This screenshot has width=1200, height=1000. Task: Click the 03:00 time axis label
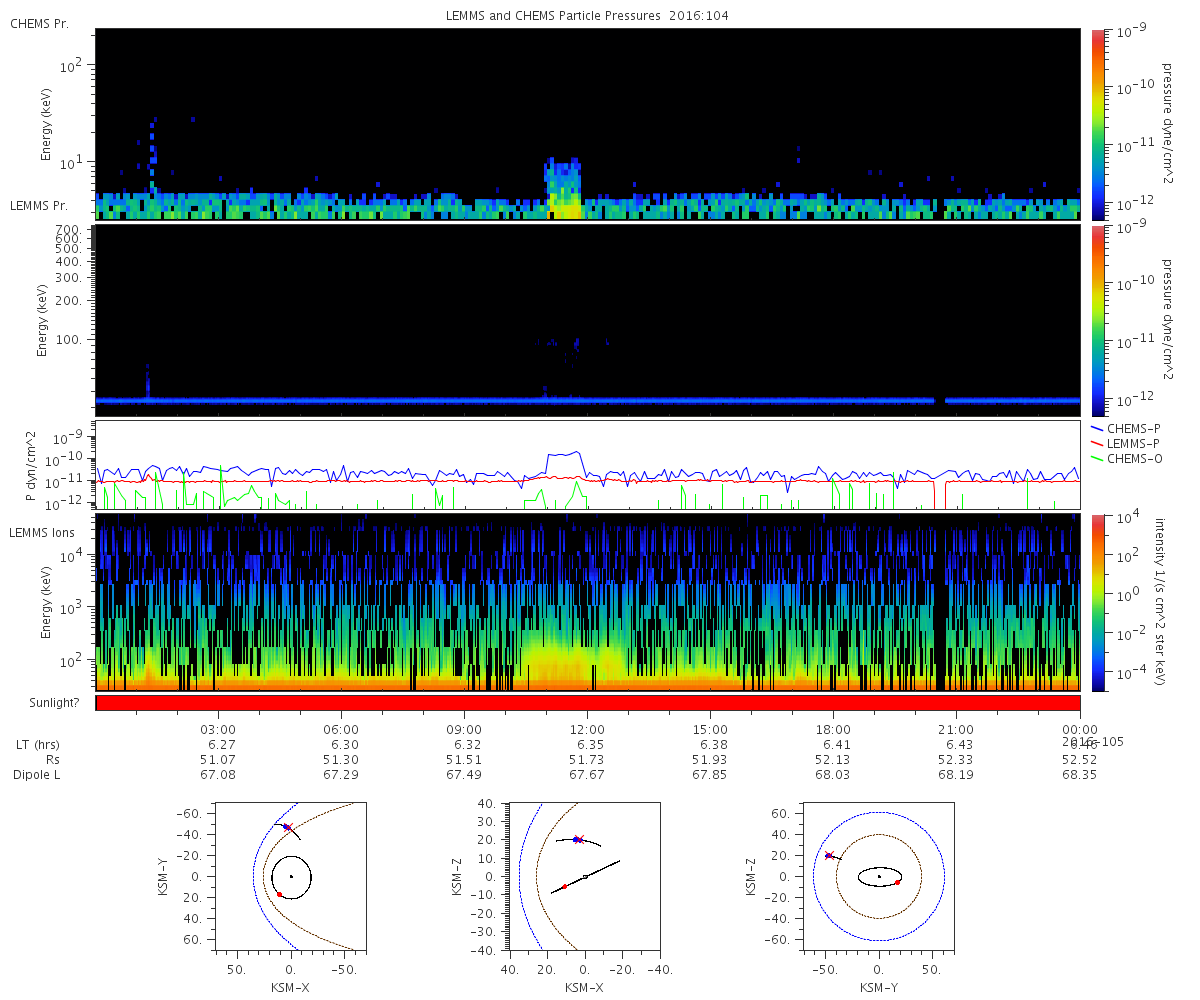tap(218, 729)
